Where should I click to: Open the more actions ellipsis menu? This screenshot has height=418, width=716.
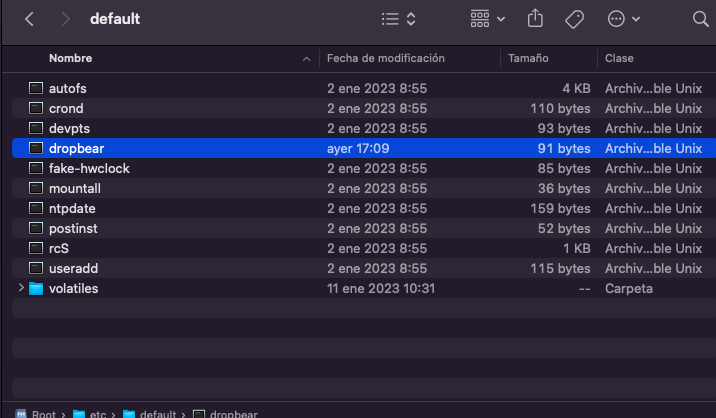(624, 19)
